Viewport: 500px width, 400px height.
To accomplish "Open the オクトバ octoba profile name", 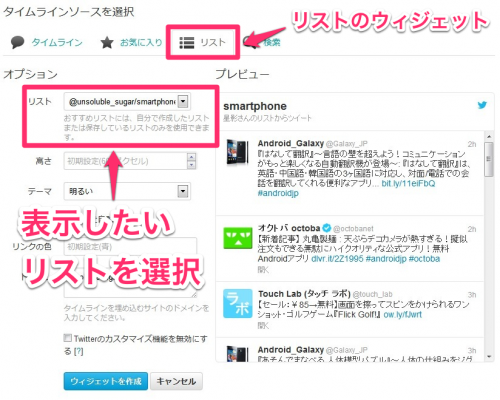I will click(289, 228).
